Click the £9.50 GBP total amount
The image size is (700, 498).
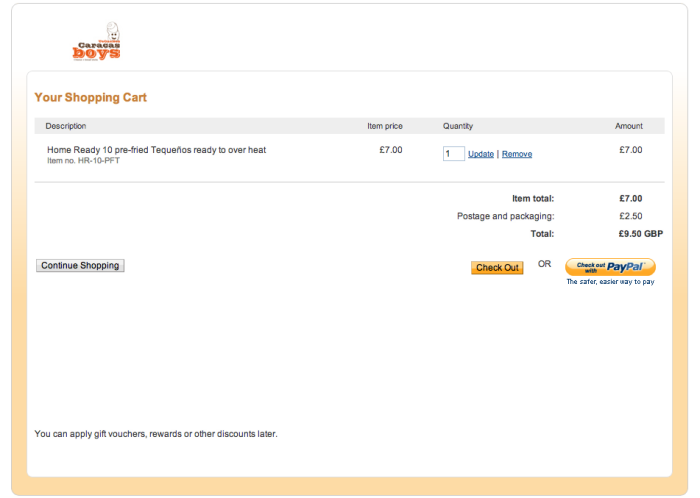(641, 234)
